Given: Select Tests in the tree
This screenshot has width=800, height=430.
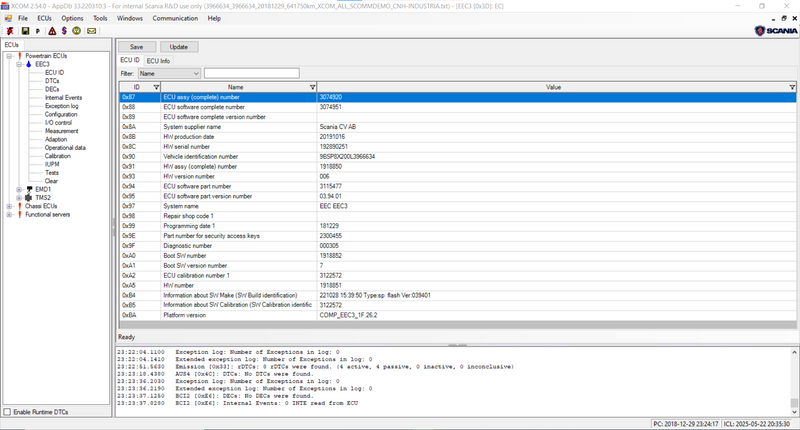Looking at the screenshot, I should 52,173.
